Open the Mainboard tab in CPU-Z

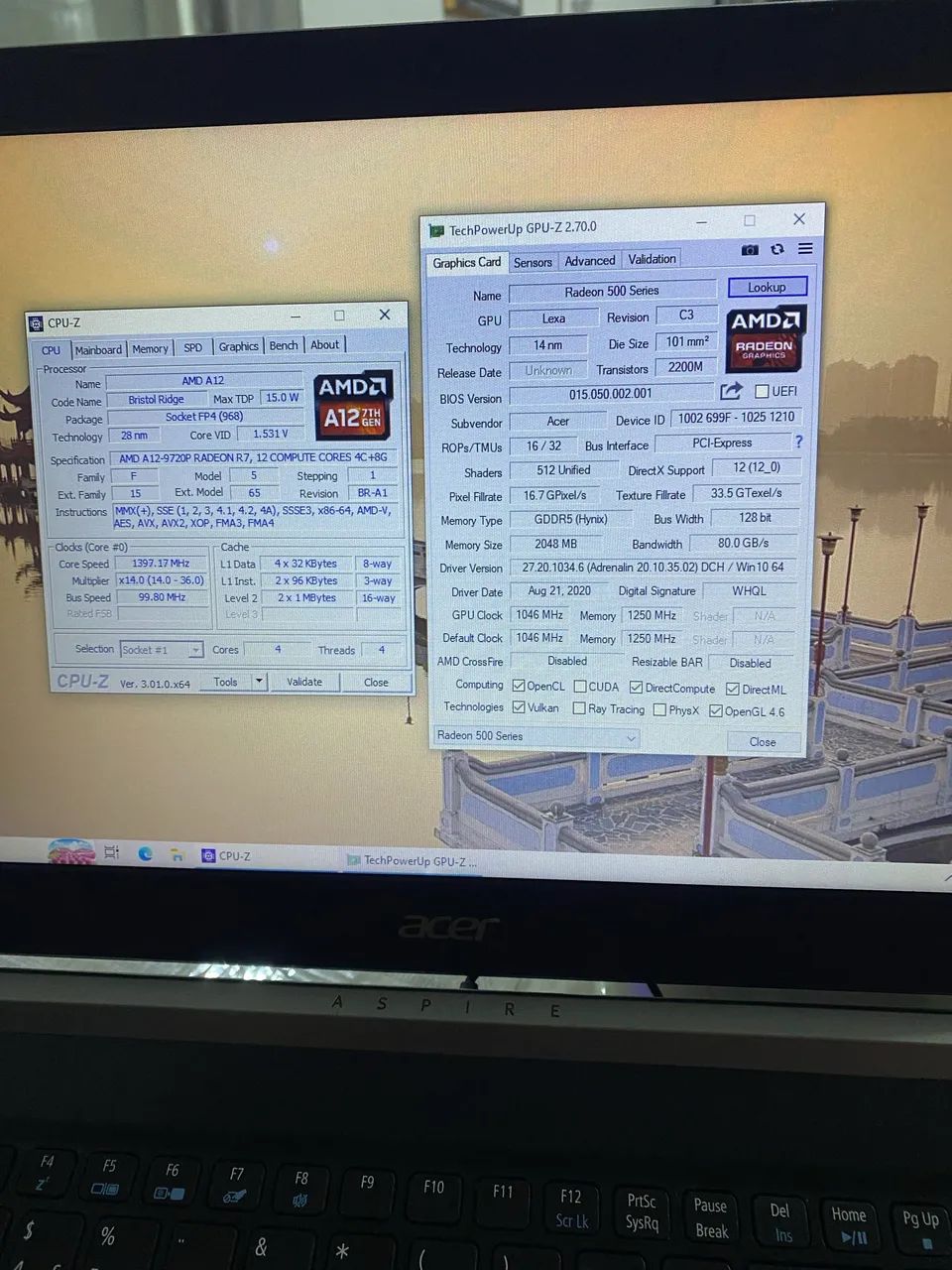pos(98,349)
